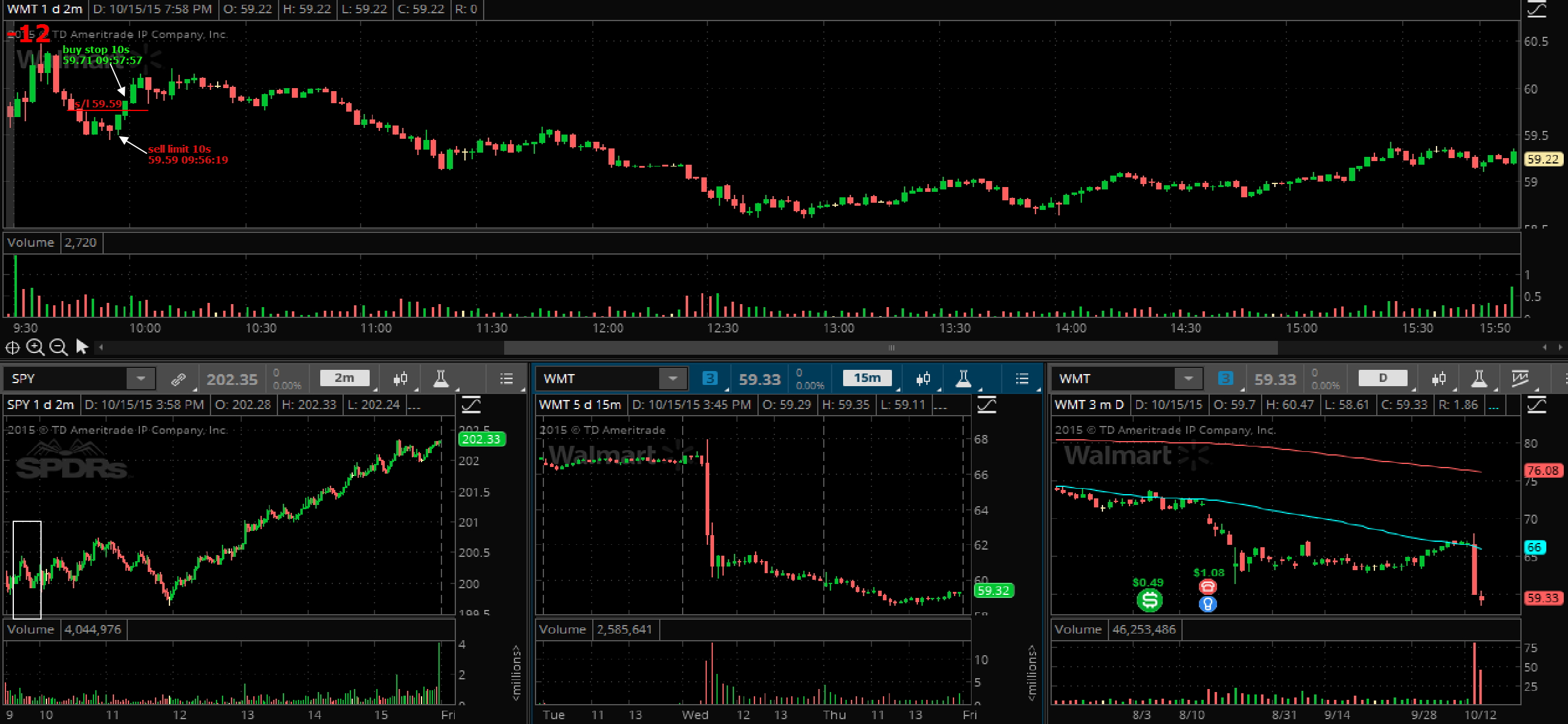Expand the ellipsis in SPY chart header
The width and height of the screenshot is (1568, 724).
point(414,406)
